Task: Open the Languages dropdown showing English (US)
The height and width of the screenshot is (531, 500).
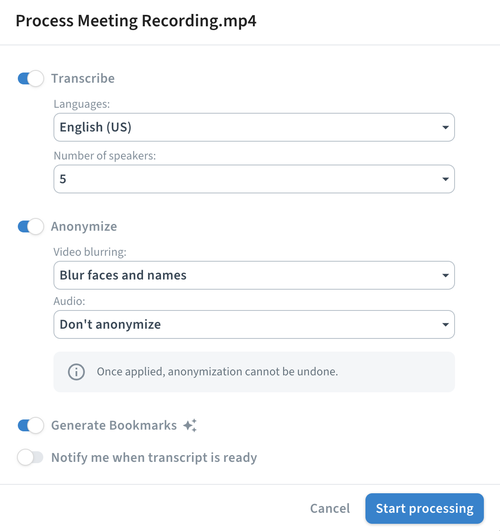Action: 254,127
